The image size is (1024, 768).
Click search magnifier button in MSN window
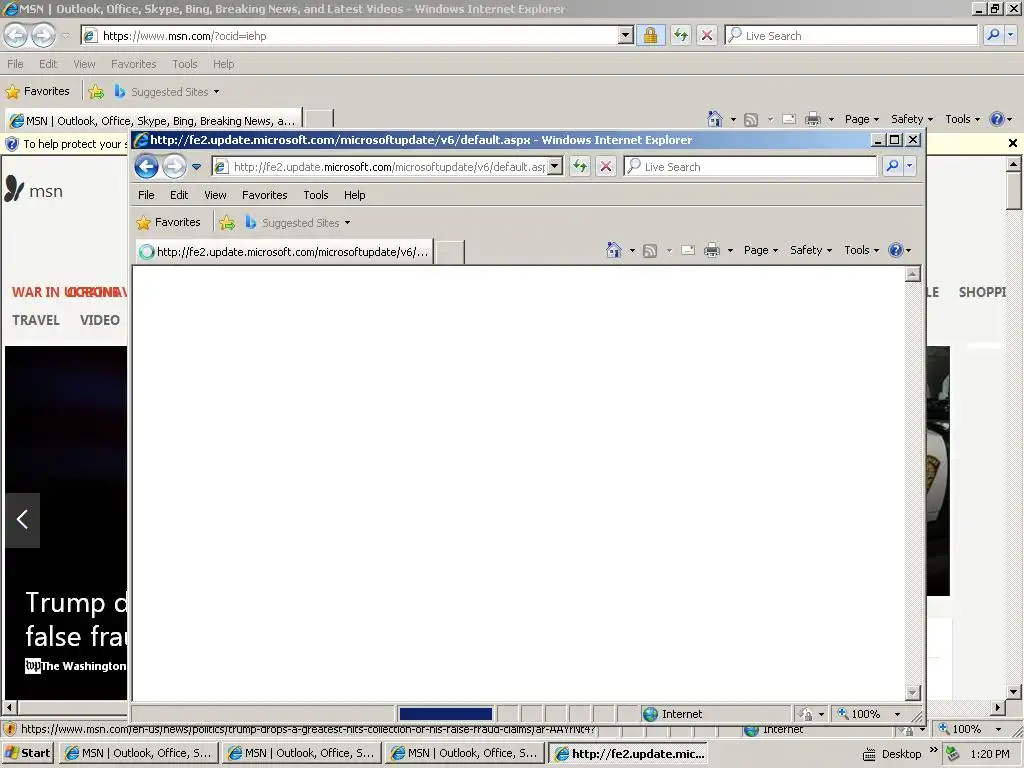[993, 35]
